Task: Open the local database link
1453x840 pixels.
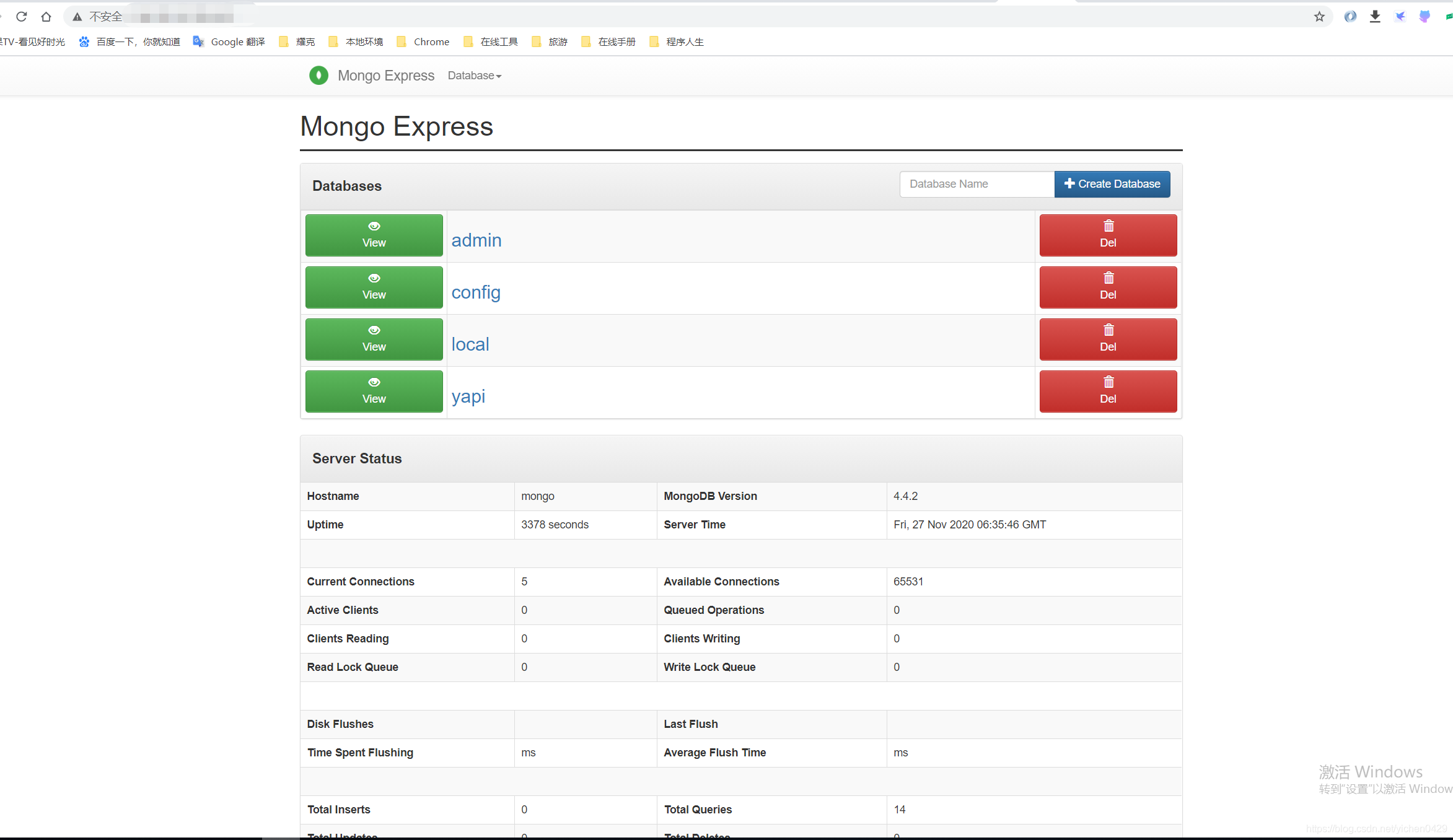Action: 470,344
